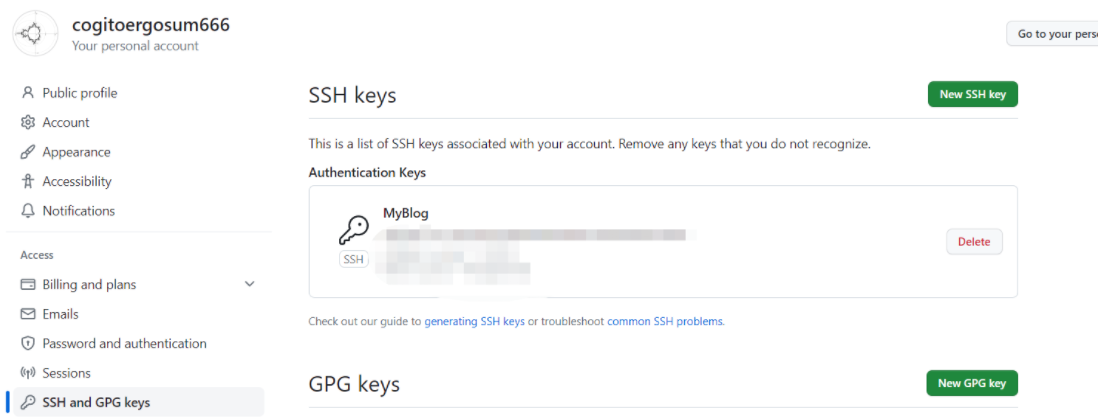
Task: Select SSH and GPG keys menu item
Action: click(x=96, y=402)
